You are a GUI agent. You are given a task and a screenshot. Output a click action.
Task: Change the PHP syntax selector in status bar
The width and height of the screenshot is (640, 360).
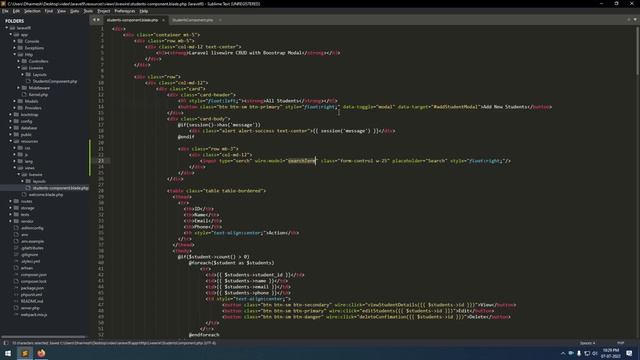(x=621, y=343)
